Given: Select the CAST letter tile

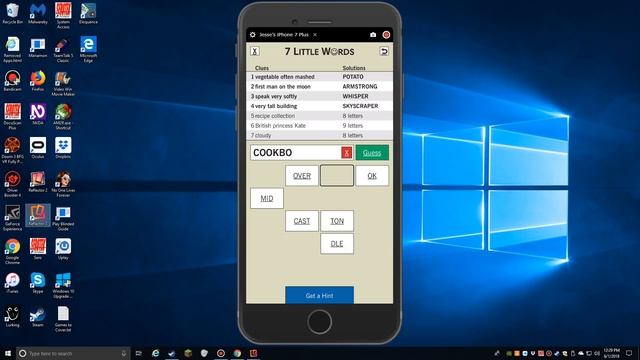Looking at the screenshot, I should (302, 221).
